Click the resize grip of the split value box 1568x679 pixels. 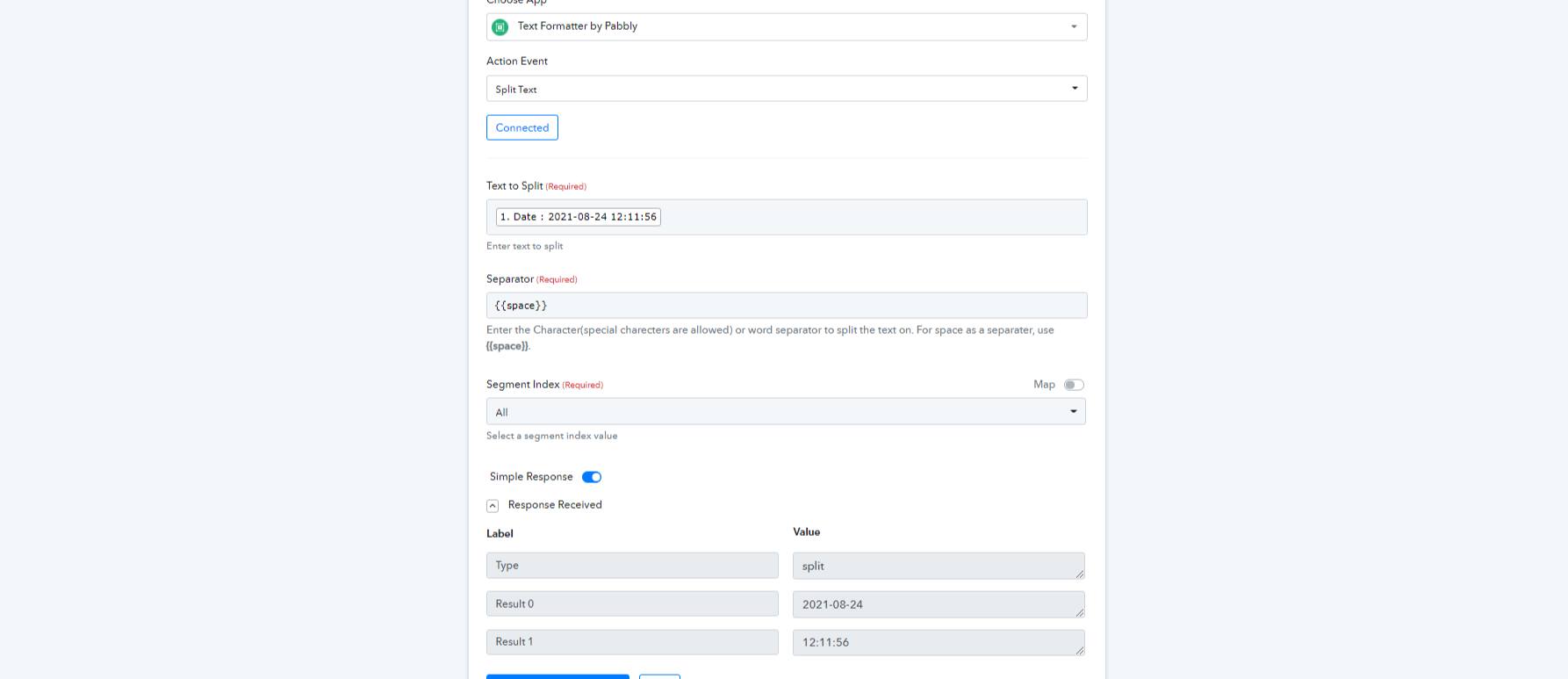pyautogui.click(x=1080, y=574)
